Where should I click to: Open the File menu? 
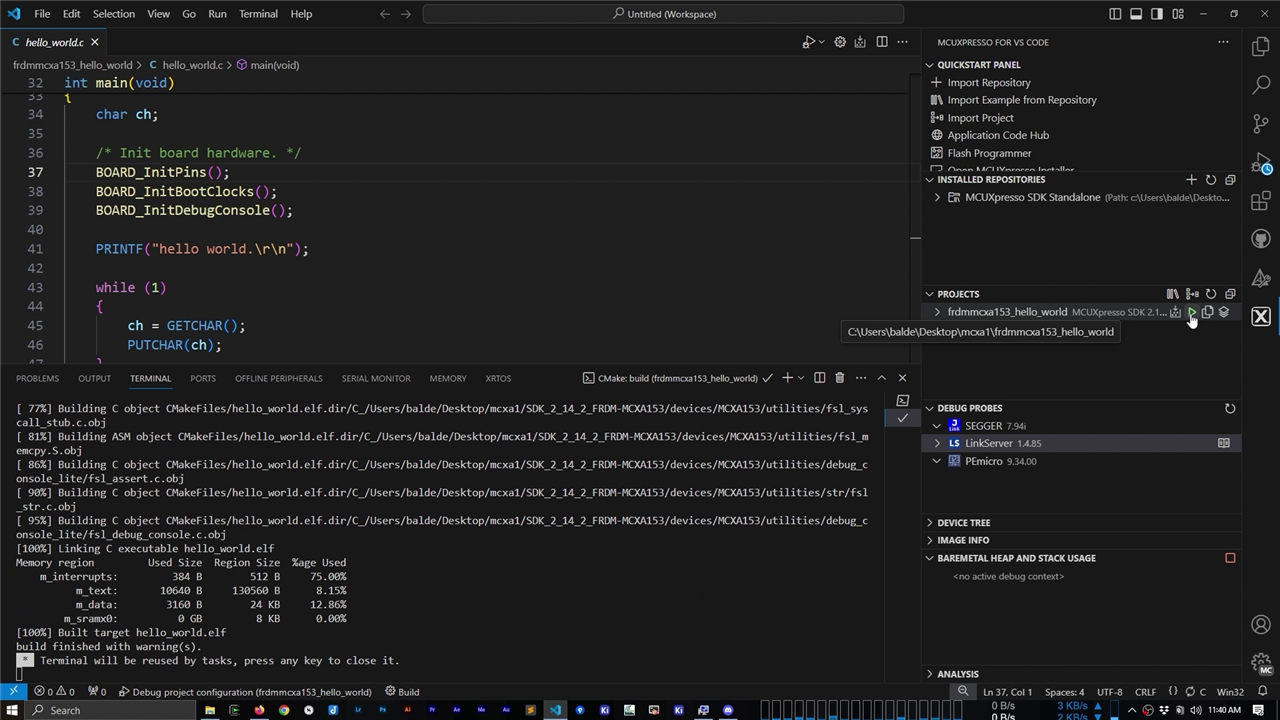pyautogui.click(x=42, y=14)
